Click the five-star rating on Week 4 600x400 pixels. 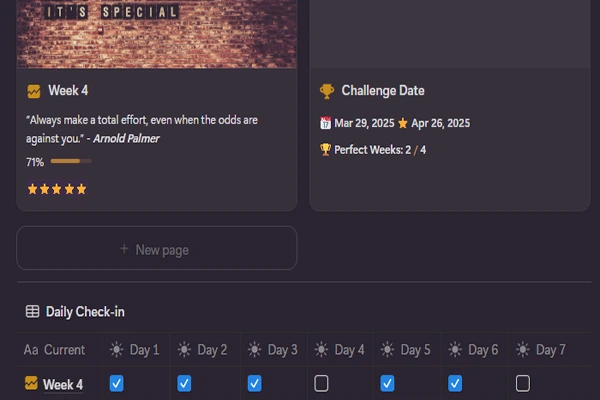[x=57, y=188]
